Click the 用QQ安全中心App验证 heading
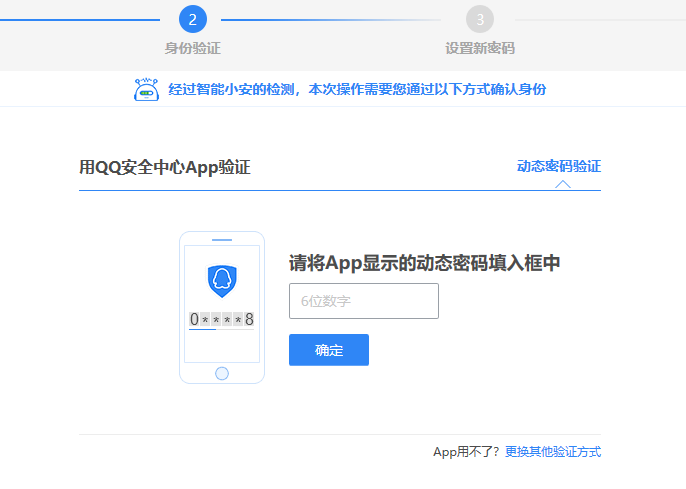This screenshot has height=489, width=686. [164, 167]
